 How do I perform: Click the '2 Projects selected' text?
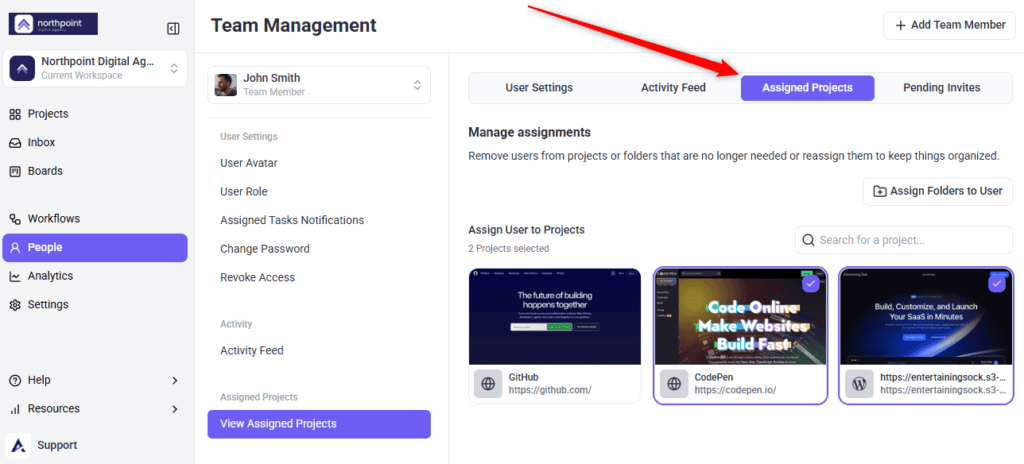pos(509,249)
